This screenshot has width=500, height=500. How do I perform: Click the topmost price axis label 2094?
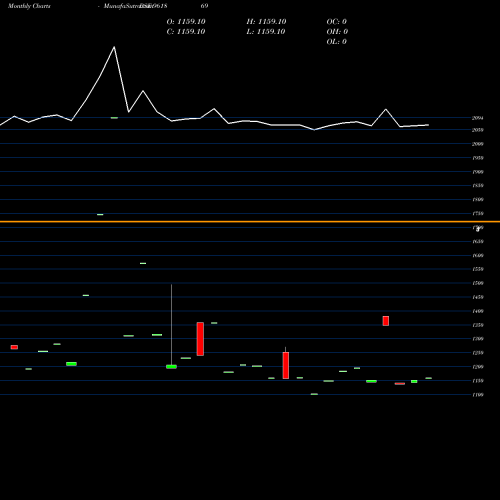point(478,118)
